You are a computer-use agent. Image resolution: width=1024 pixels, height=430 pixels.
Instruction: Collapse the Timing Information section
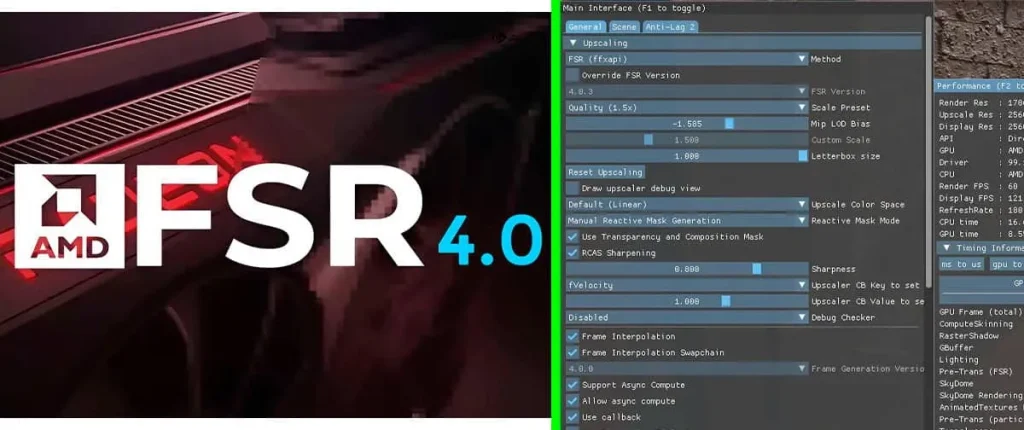(x=981, y=248)
